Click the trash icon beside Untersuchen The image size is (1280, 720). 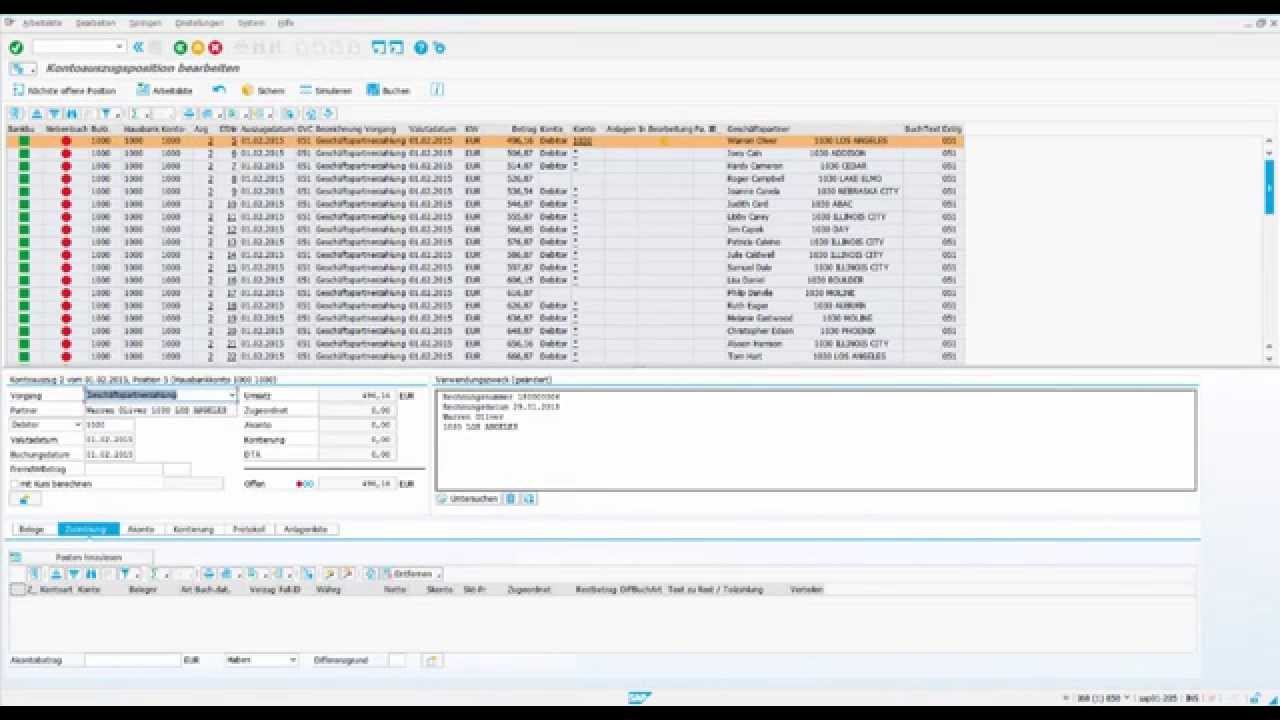coord(510,498)
